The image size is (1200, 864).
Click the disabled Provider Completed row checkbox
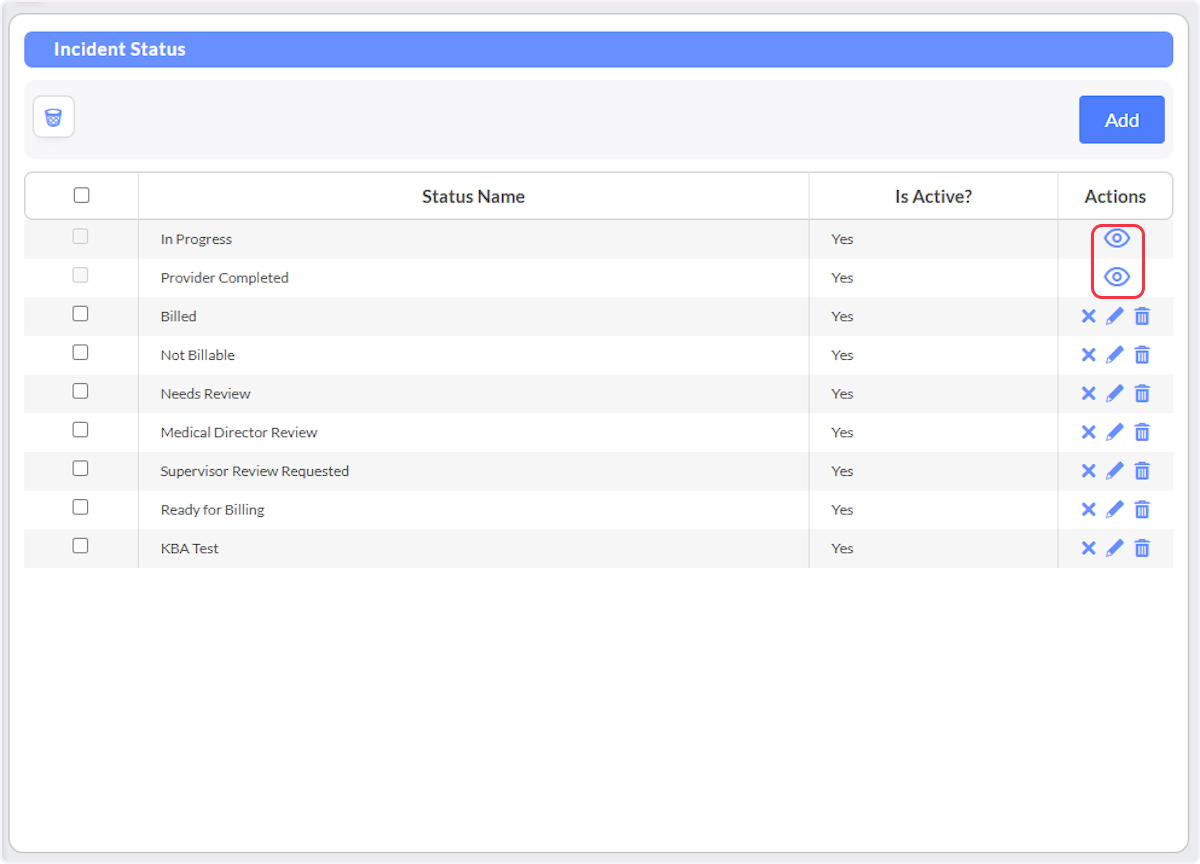click(81, 275)
